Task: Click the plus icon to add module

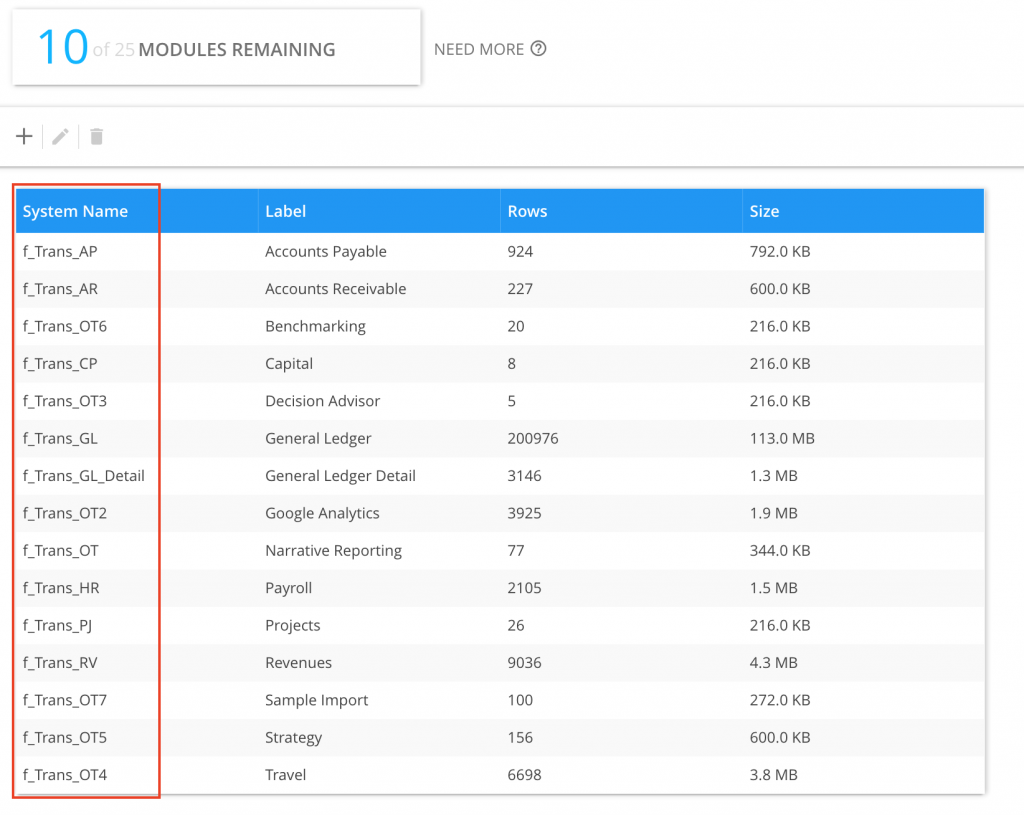Action: point(25,136)
